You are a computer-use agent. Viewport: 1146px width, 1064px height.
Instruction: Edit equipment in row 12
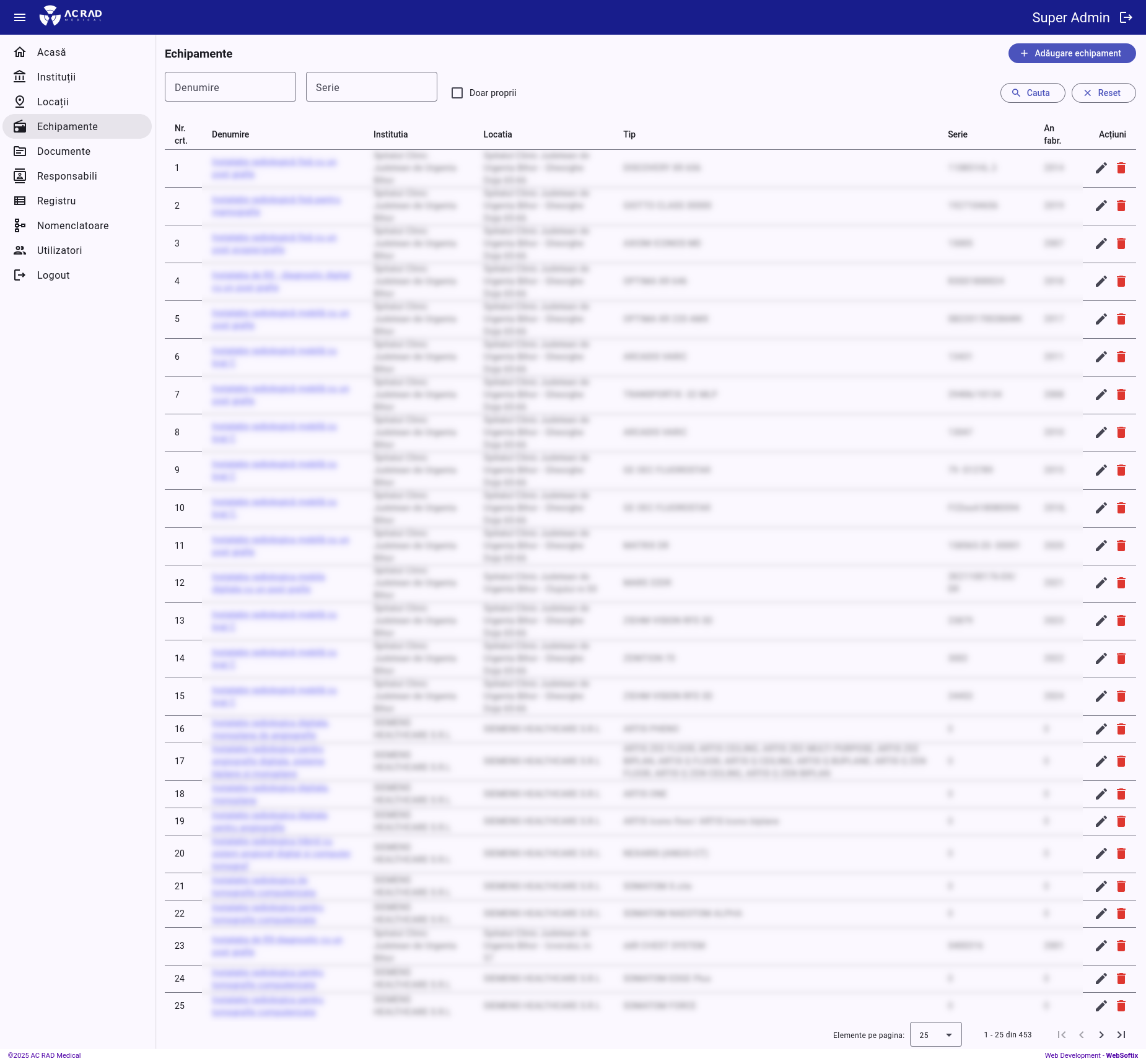click(x=1101, y=583)
